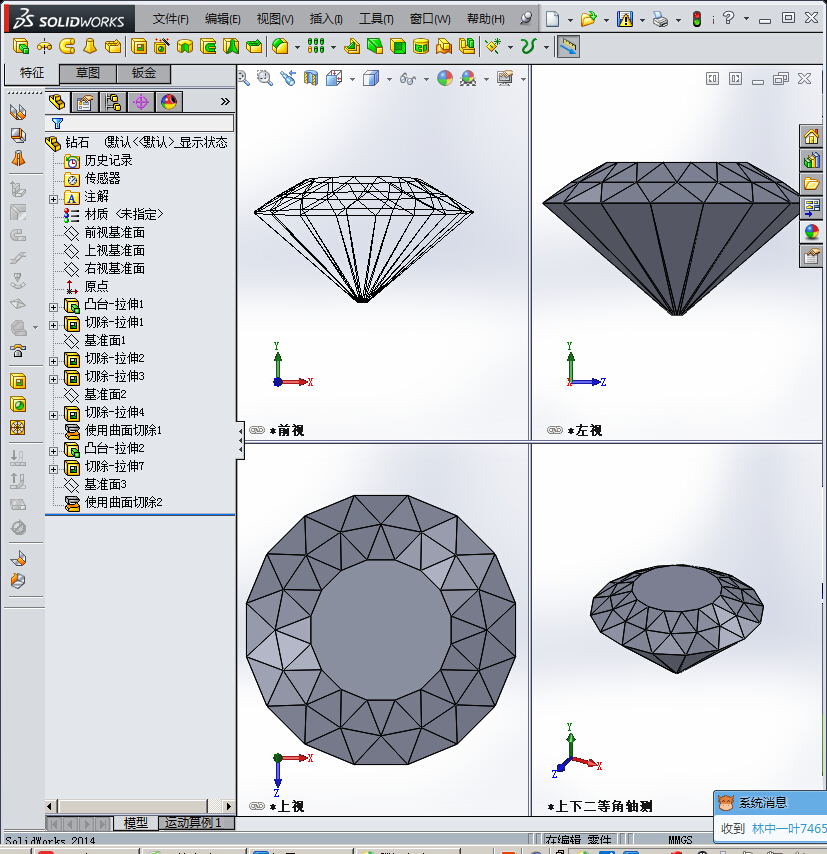Open the 视图(V) menu
The image size is (827, 854).
(275, 19)
